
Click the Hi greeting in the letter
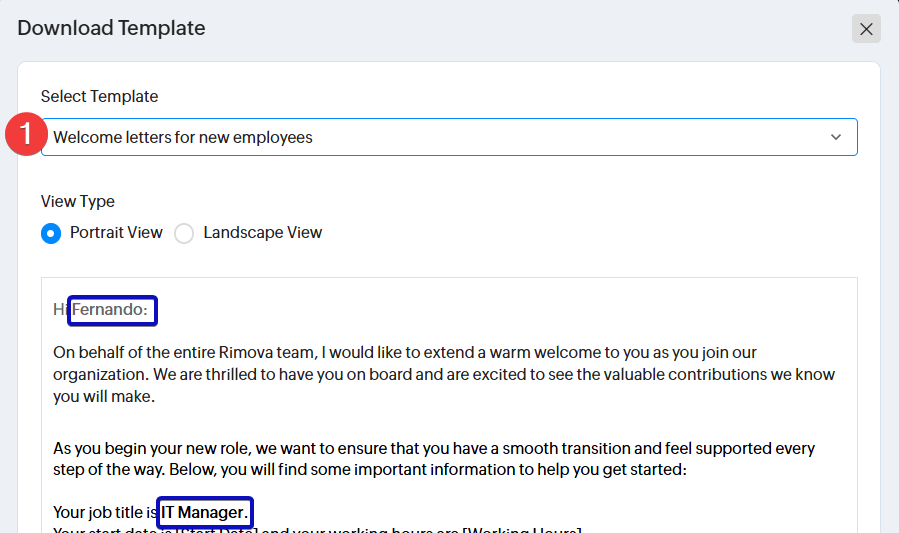(60, 310)
